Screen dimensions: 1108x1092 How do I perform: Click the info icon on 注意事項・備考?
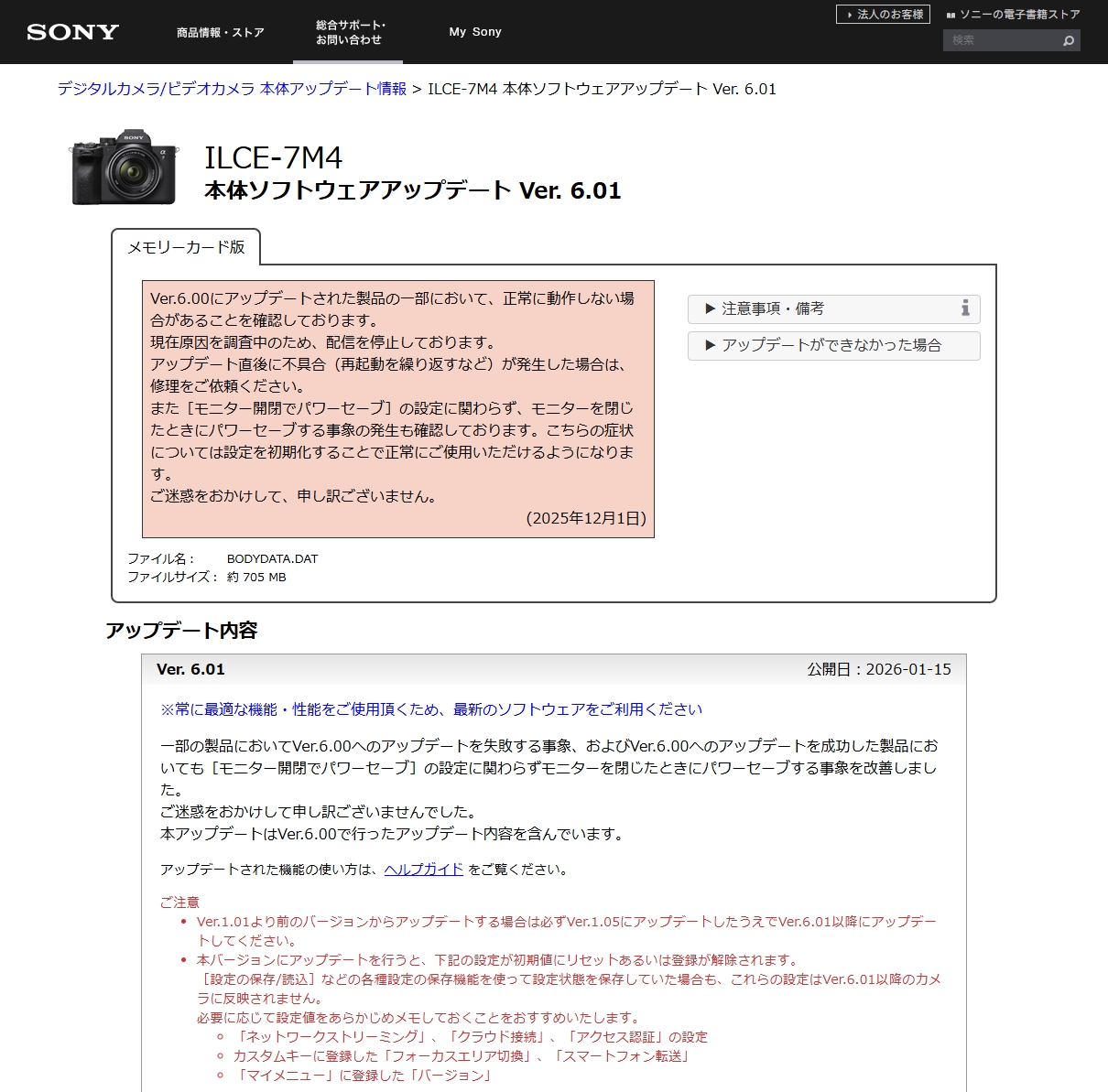point(965,308)
